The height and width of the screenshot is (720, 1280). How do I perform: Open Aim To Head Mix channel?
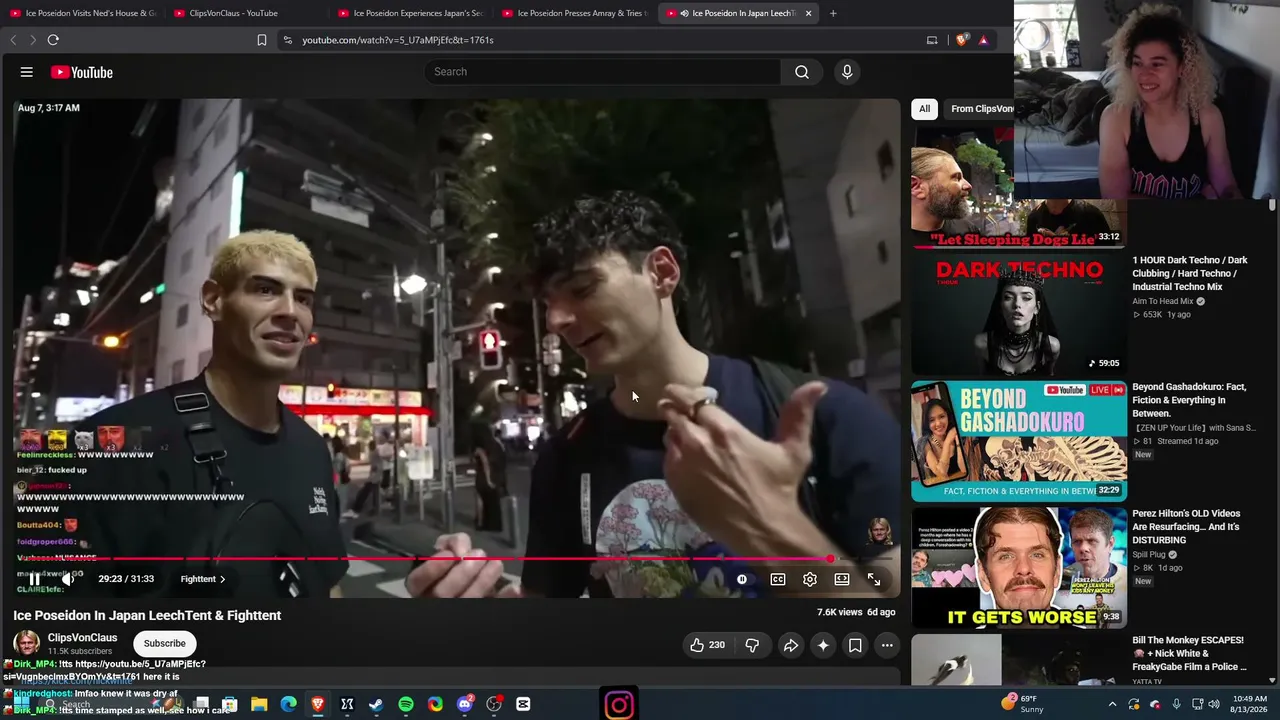(1163, 301)
